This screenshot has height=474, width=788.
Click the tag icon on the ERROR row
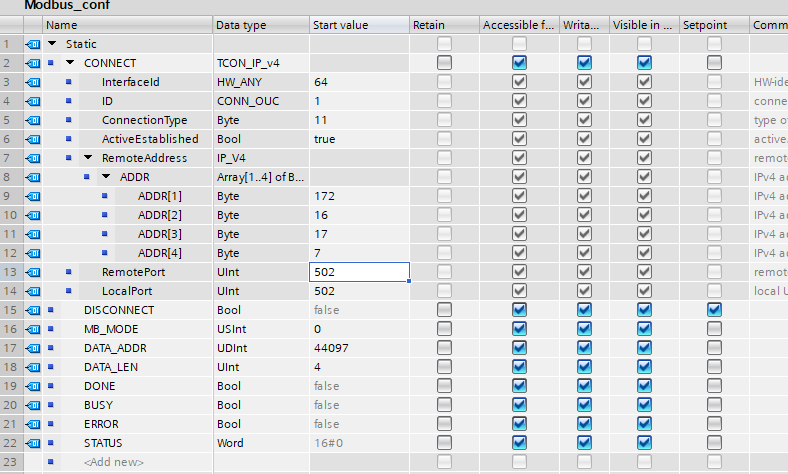point(33,424)
